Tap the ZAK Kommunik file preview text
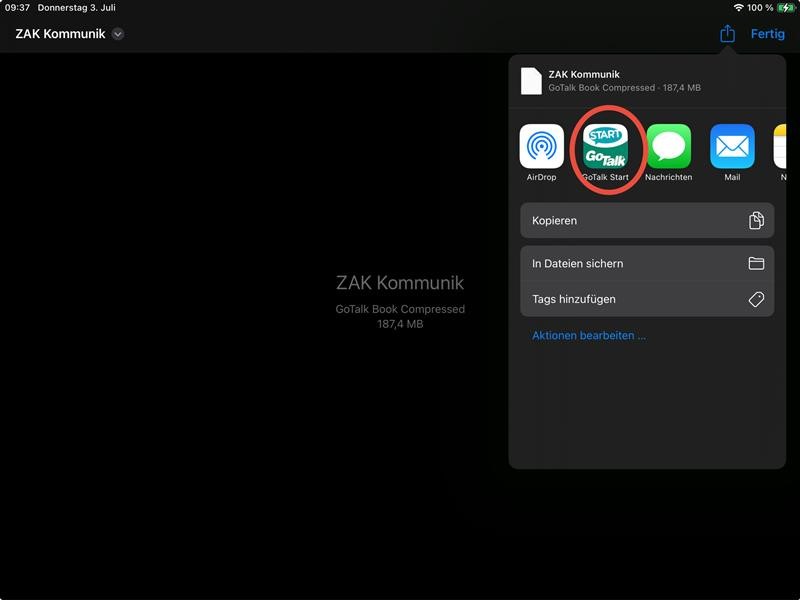The width and height of the screenshot is (800, 600). [400, 283]
